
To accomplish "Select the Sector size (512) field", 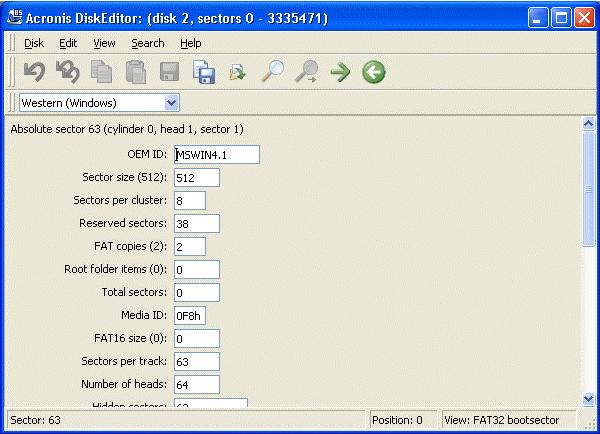I will click(197, 178).
